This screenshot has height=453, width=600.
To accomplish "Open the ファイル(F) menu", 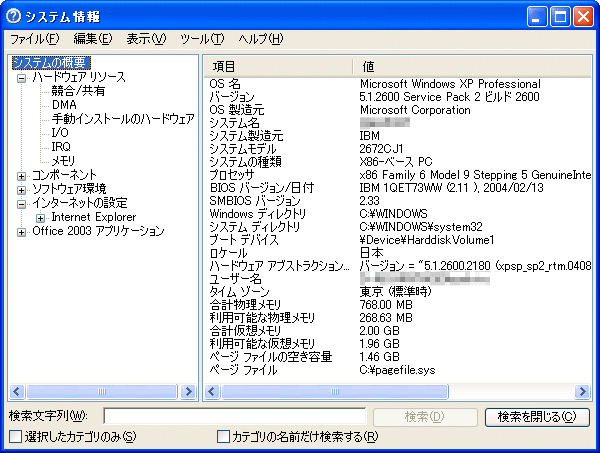I will [x=34, y=39].
